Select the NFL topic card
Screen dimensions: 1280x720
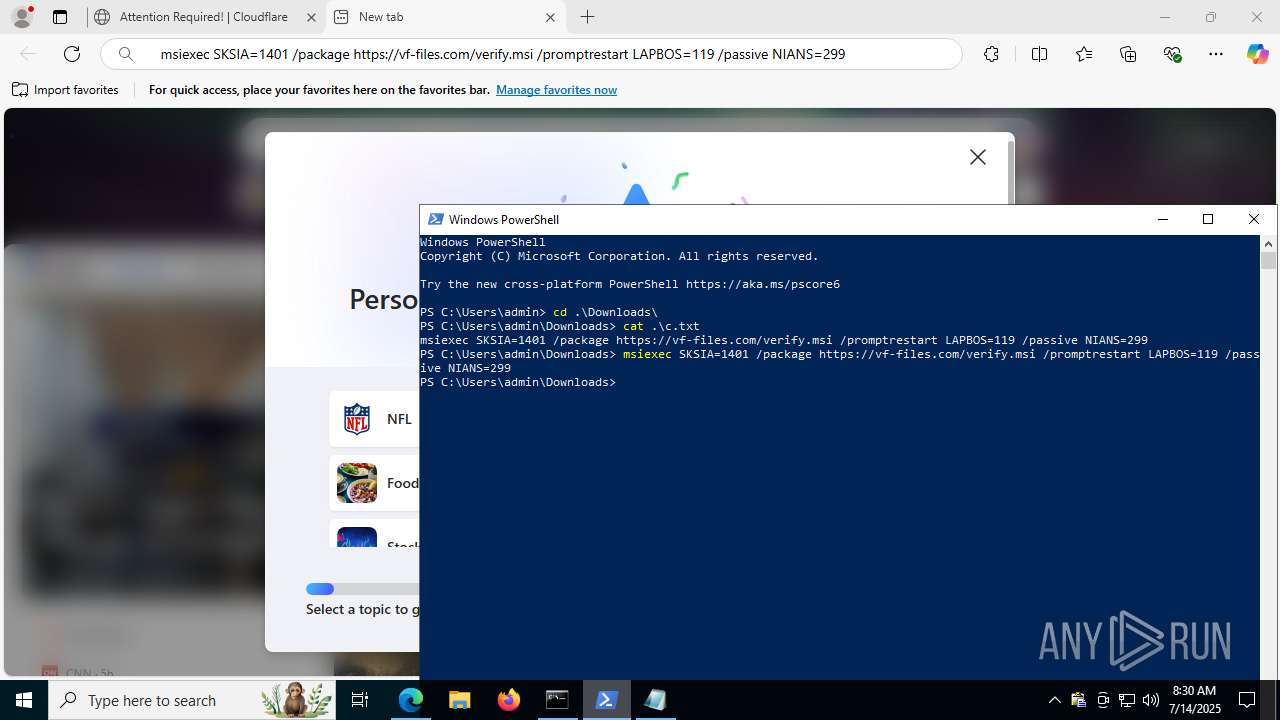tap(375, 419)
